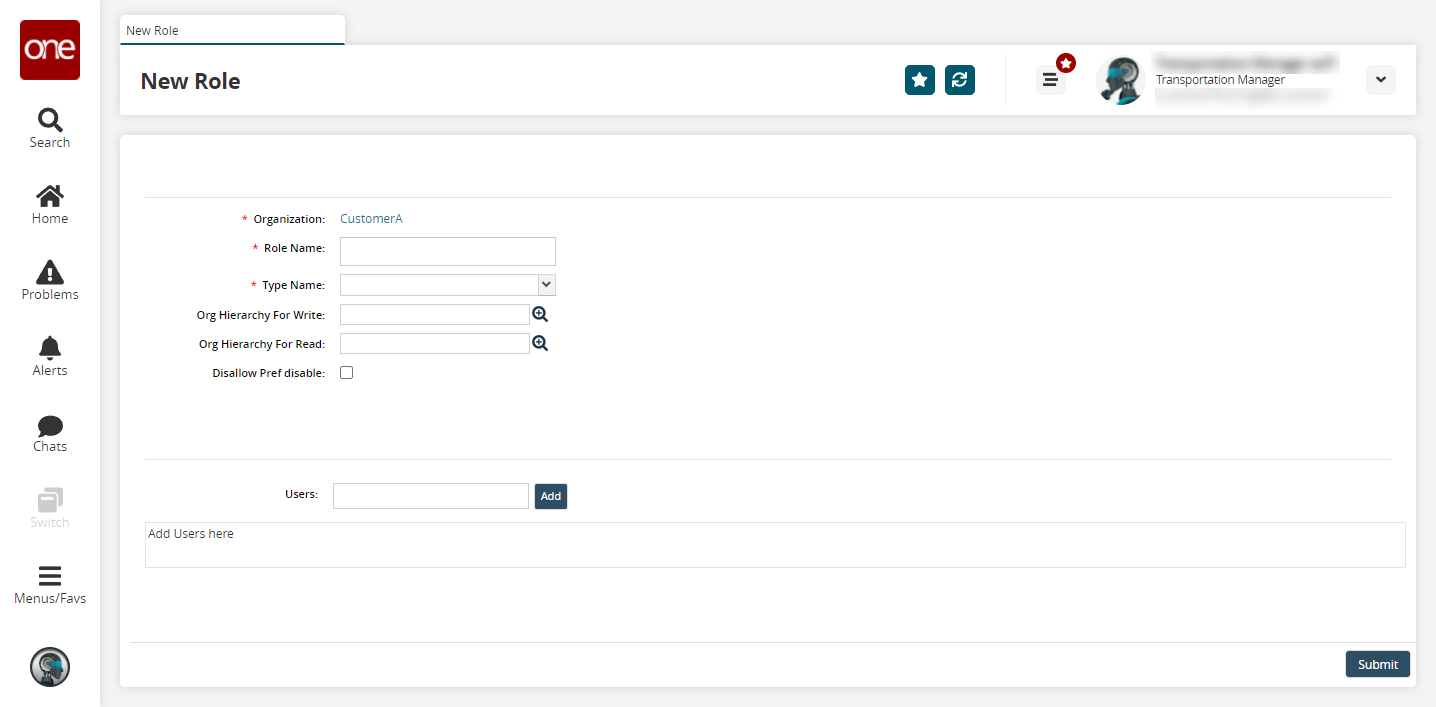Focus the Role Name input field

pos(448,251)
